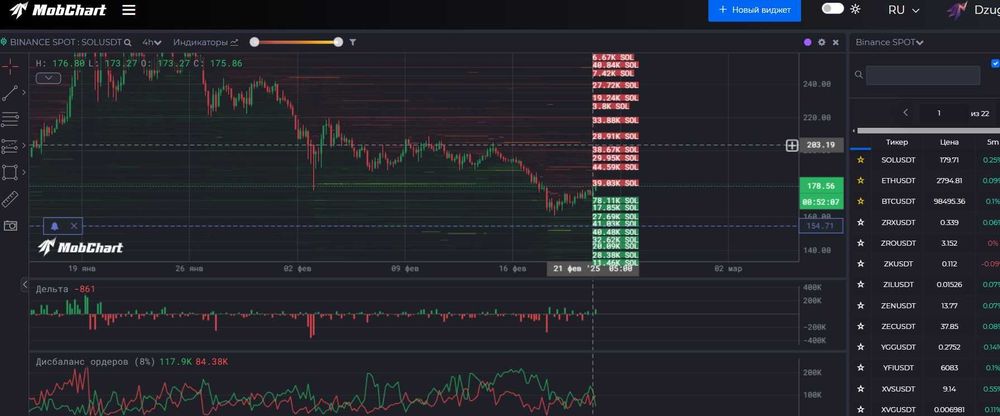Select the trend line drawing tool
1000x416 pixels.
coord(10,93)
